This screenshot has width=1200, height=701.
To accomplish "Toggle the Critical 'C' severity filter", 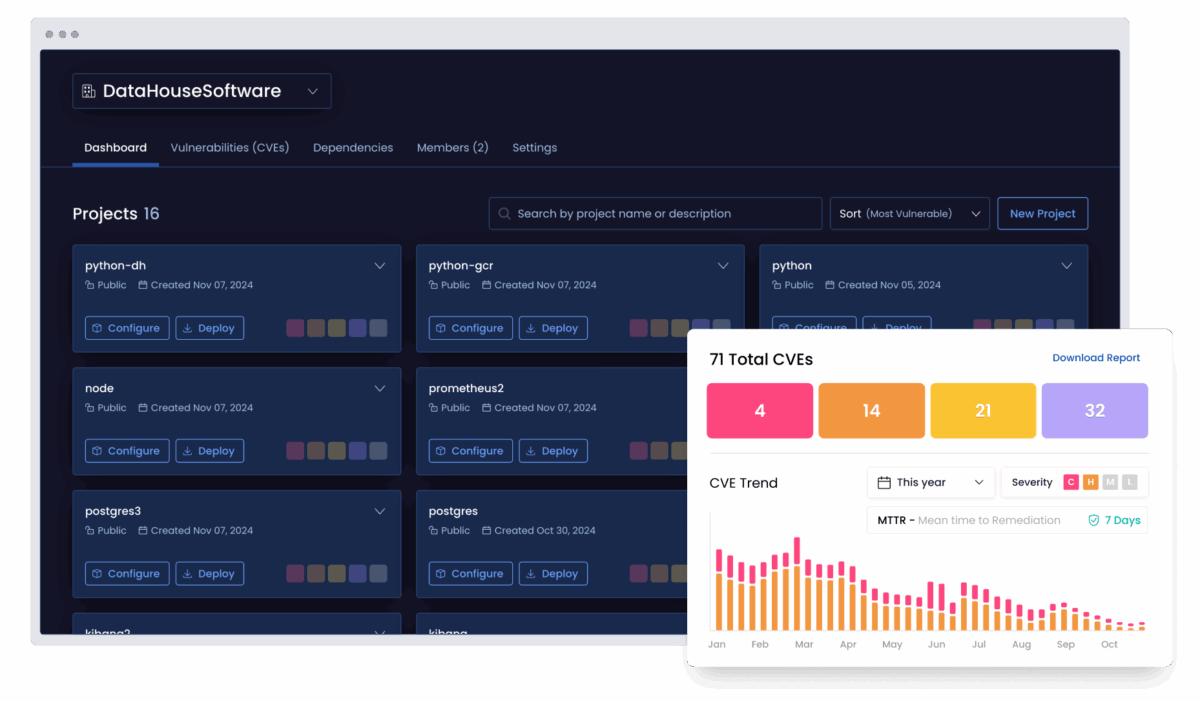I will pos(1071,482).
